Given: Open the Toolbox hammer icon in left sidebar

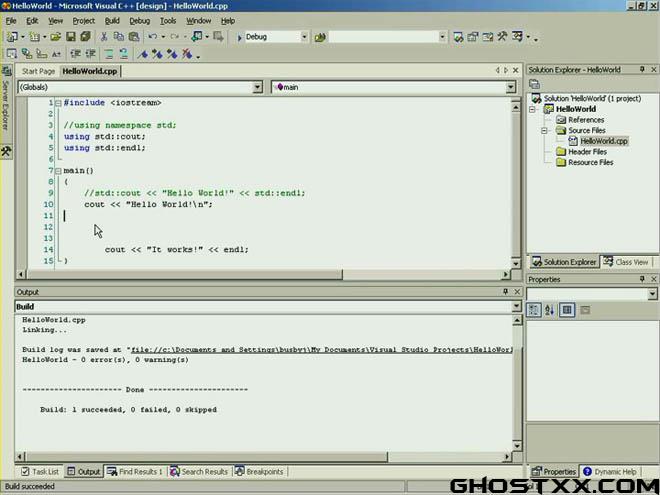Looking at the screenshot, I should tap(6, 152).
